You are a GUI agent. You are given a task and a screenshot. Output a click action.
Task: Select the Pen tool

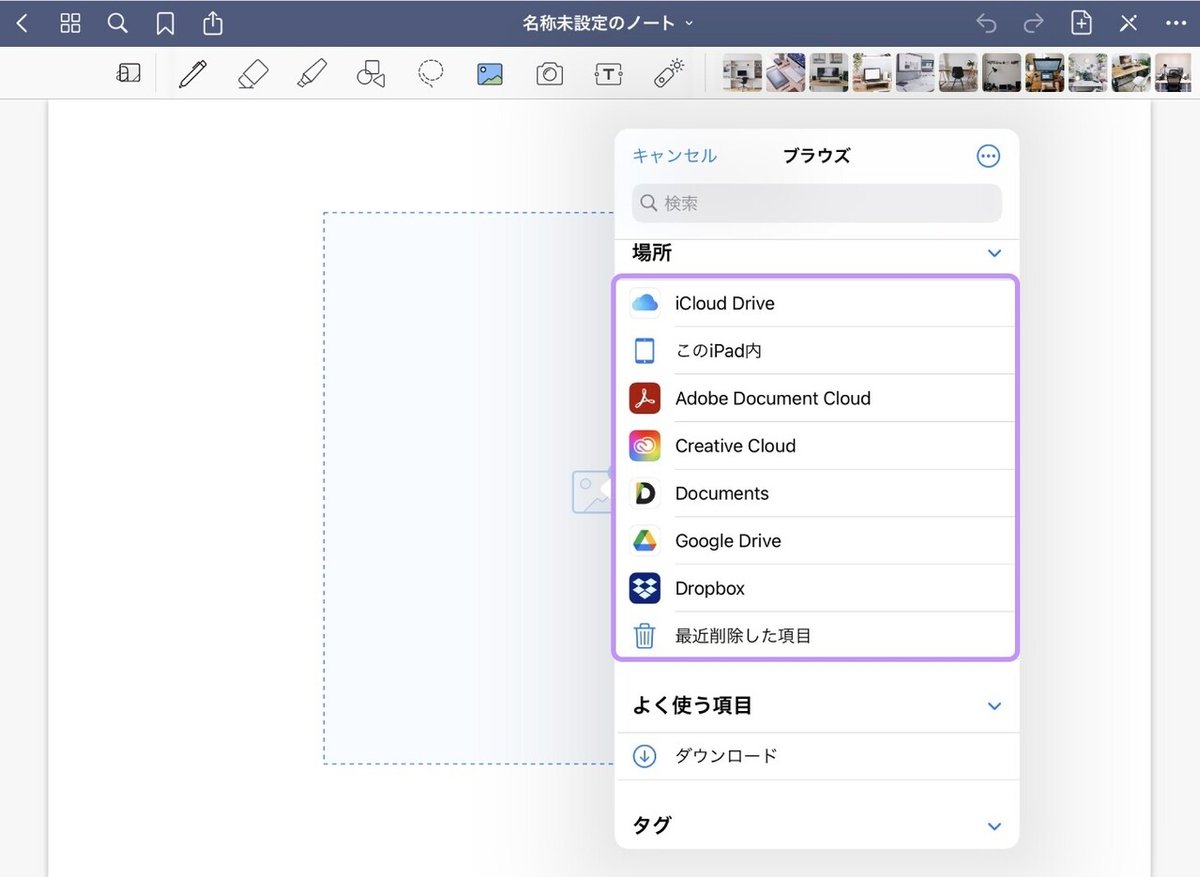pos(192,72)
